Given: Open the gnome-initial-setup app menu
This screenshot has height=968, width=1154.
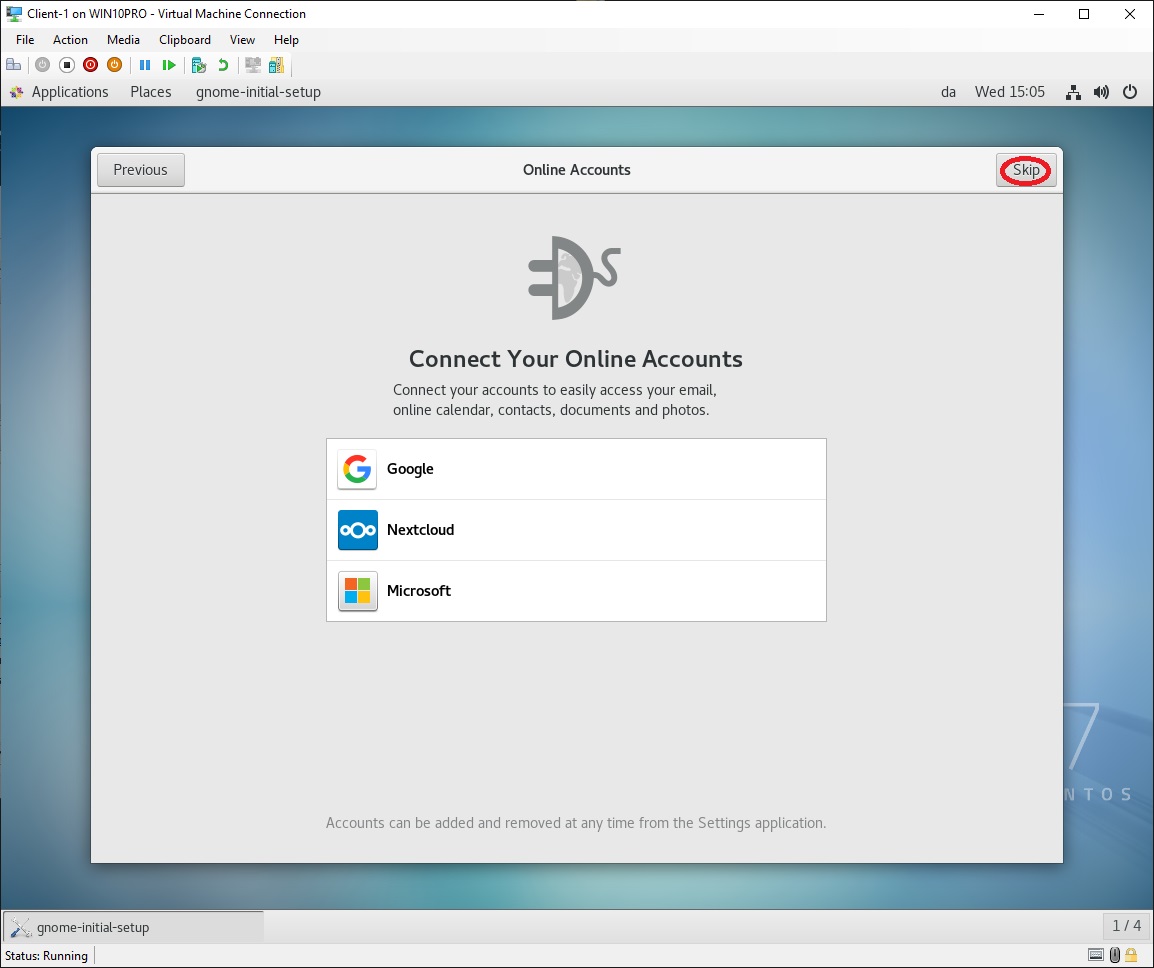Looking at the screenshot, I should (x=258, y=92).
